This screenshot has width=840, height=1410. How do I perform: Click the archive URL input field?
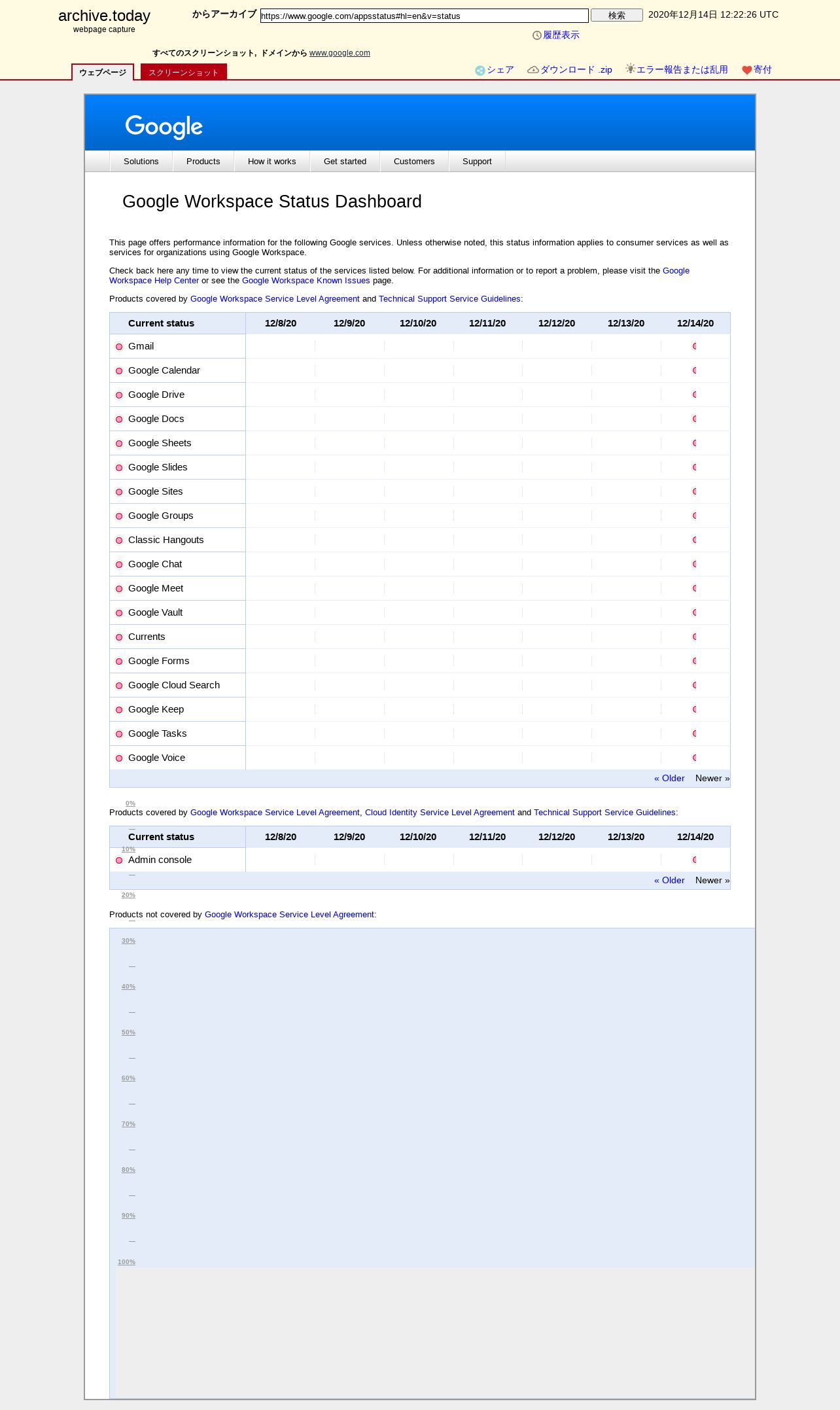(x=425, y=16)
